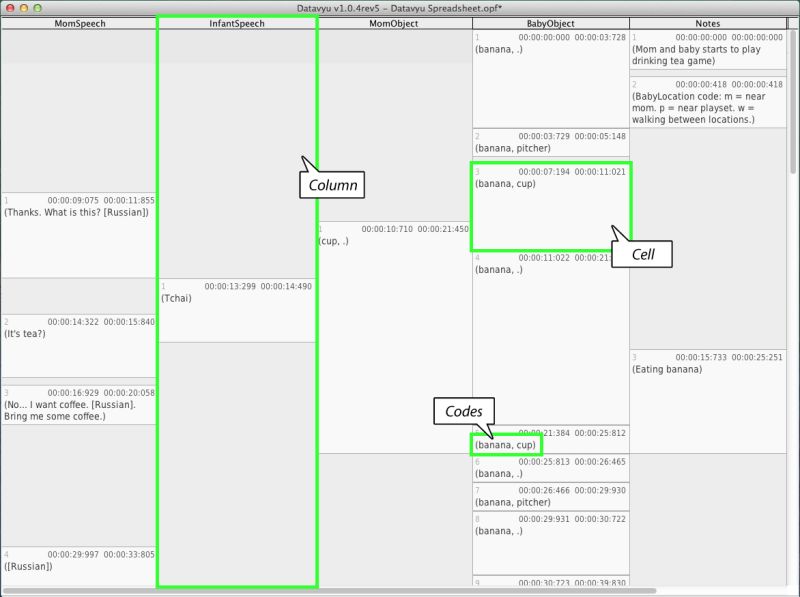This screenshot has width=800, height=597.
Task: Select the MomObject column header
Action: (393, 21)
